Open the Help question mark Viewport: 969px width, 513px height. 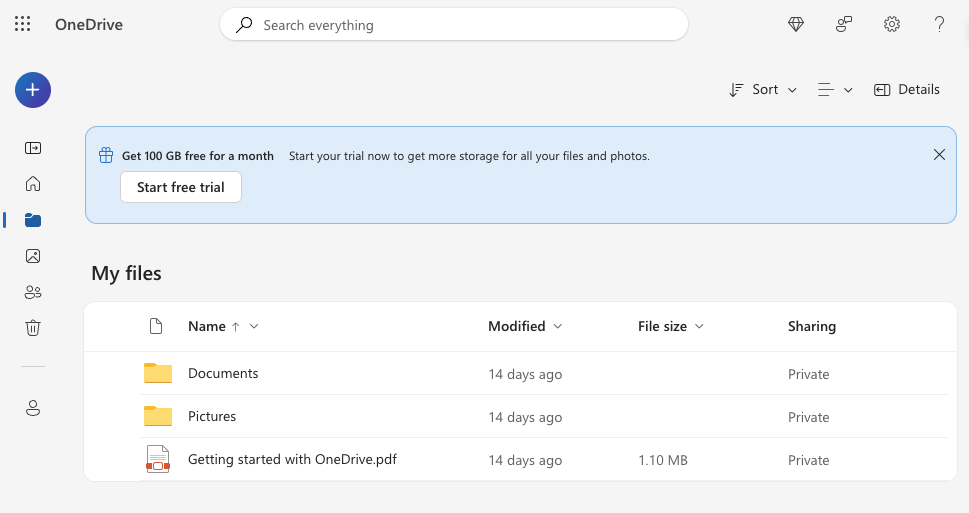point(939,24)
